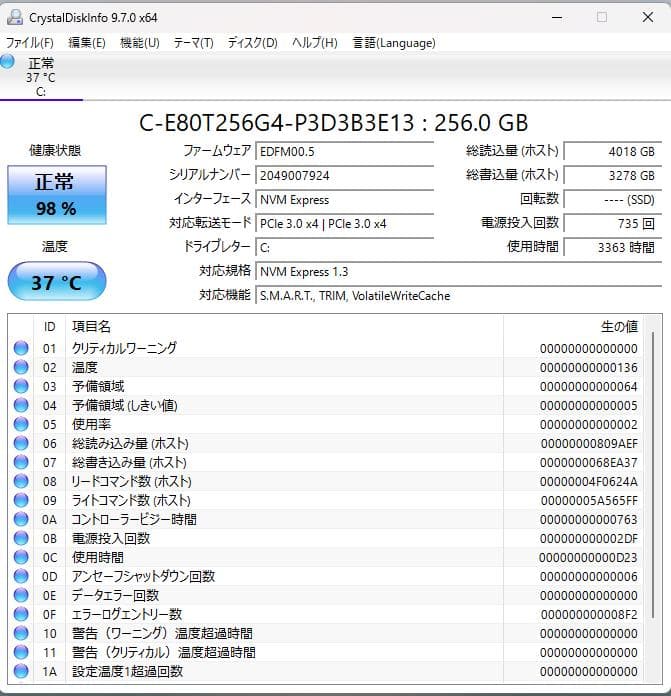The width and height of the screenshot is (671, 696).
Task: Select the C: drive status tab
Action: [x=41, y=76]
